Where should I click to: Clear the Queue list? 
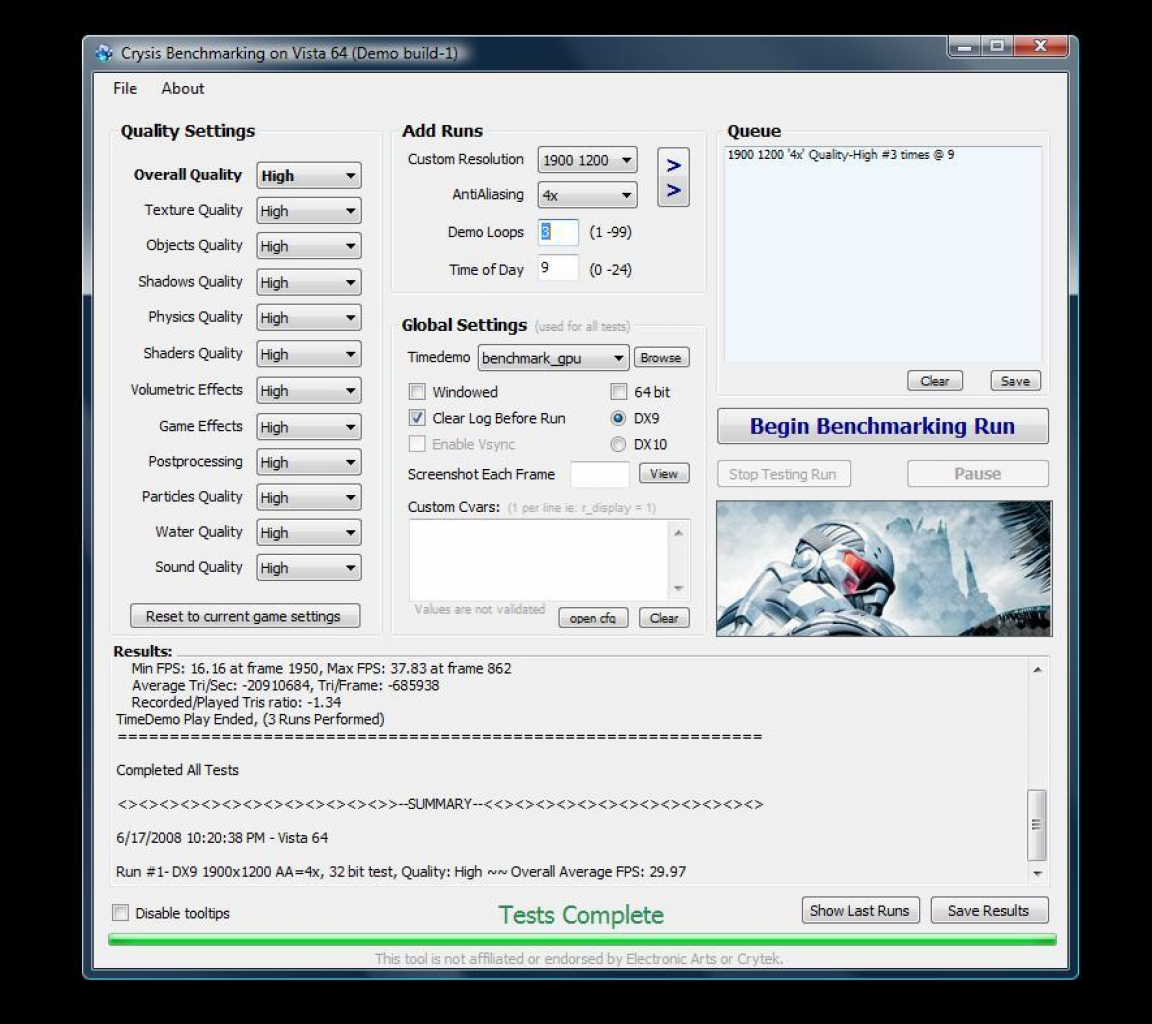(x=935, y=381)
